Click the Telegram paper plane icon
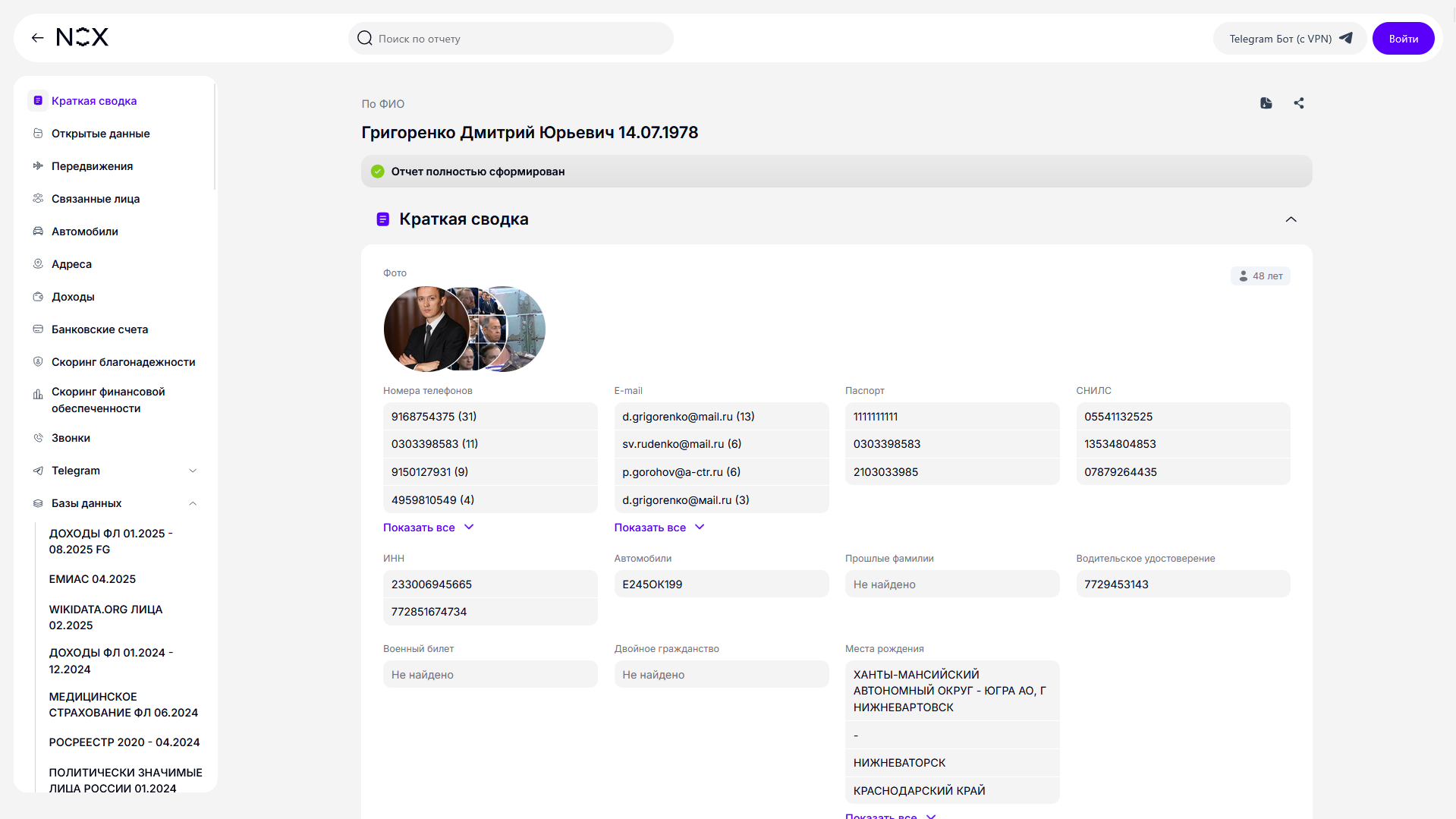The image size is (1456, 819). coord(1346,38)
